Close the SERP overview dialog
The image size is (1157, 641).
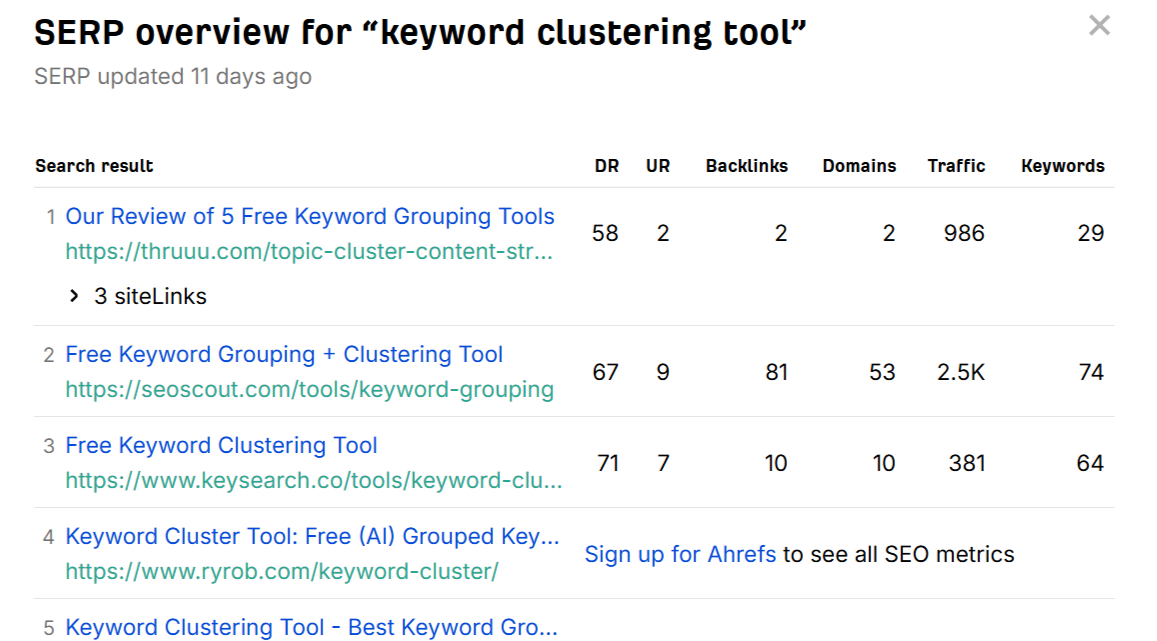[x=1099, y=26]
